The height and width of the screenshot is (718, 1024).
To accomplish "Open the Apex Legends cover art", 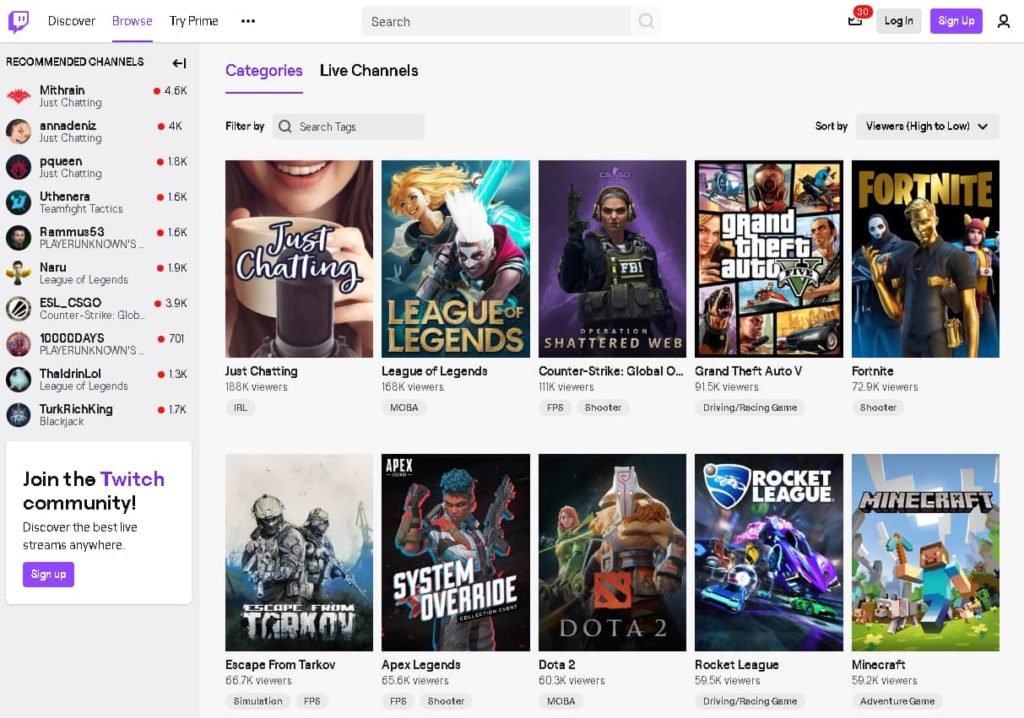I will click(456, 553).
